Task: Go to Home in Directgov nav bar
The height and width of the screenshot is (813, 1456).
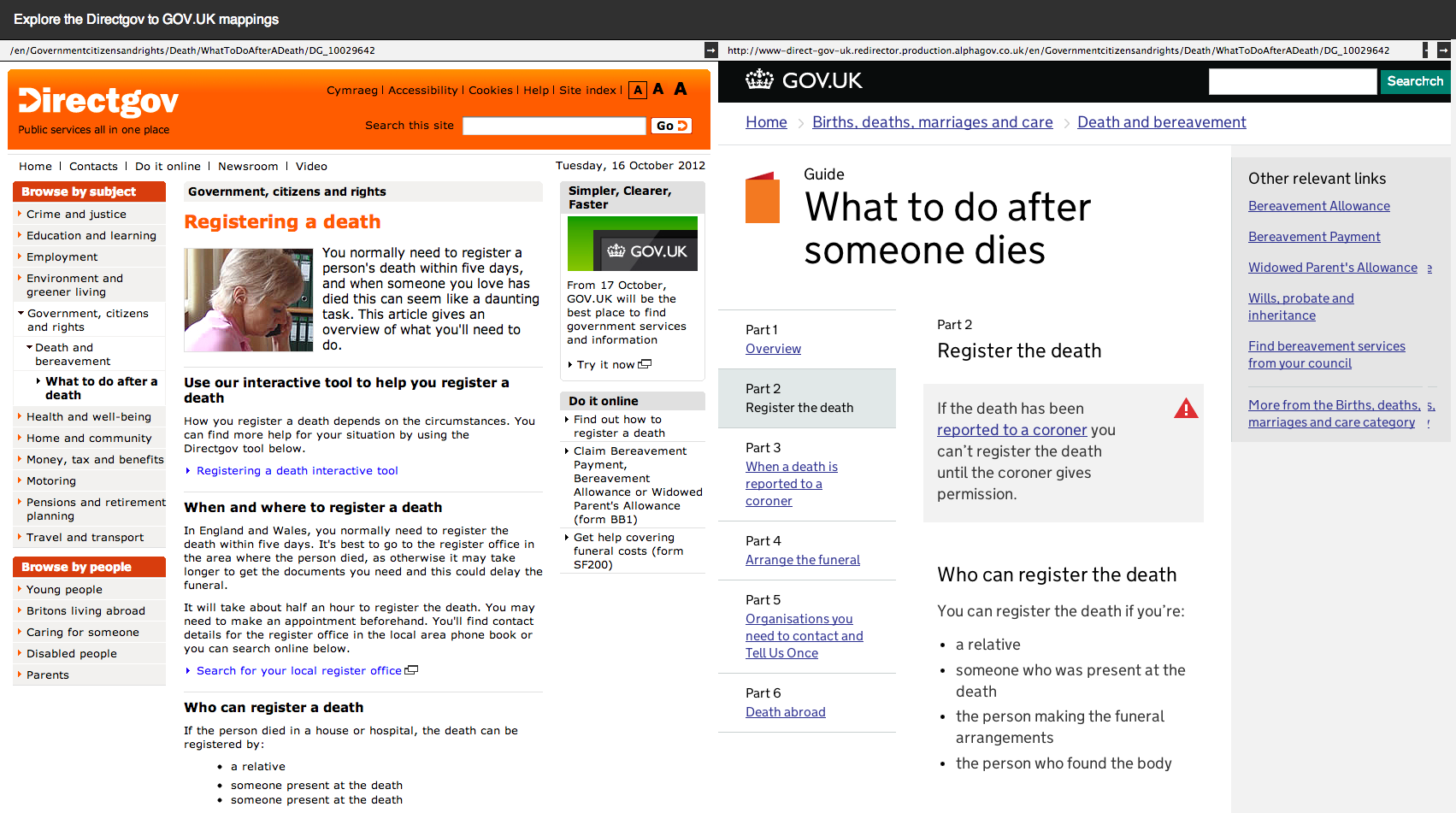Action: pyautogui.click(x=35, y=167)
